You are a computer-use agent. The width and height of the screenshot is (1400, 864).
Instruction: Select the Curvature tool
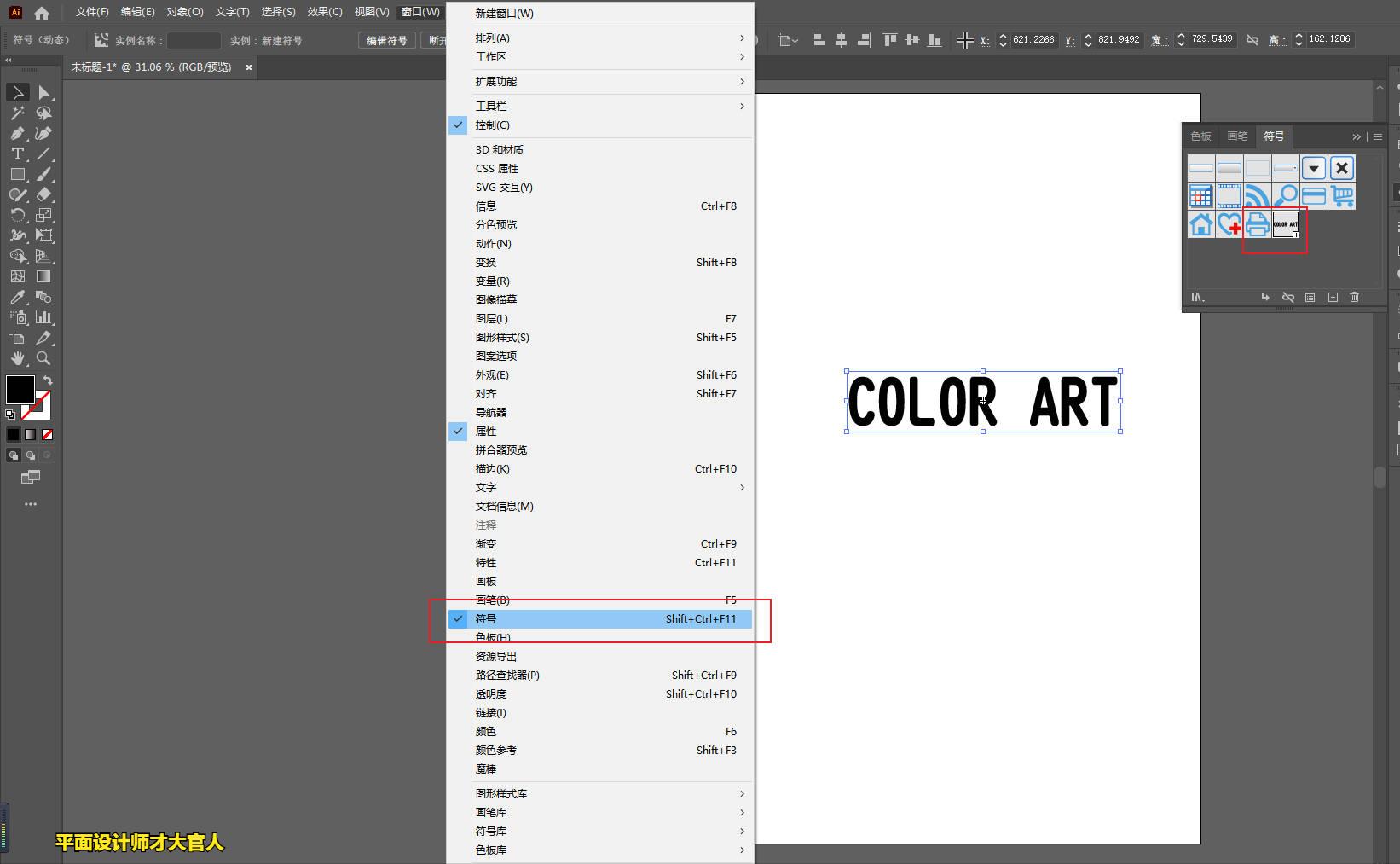coord(44,133)
